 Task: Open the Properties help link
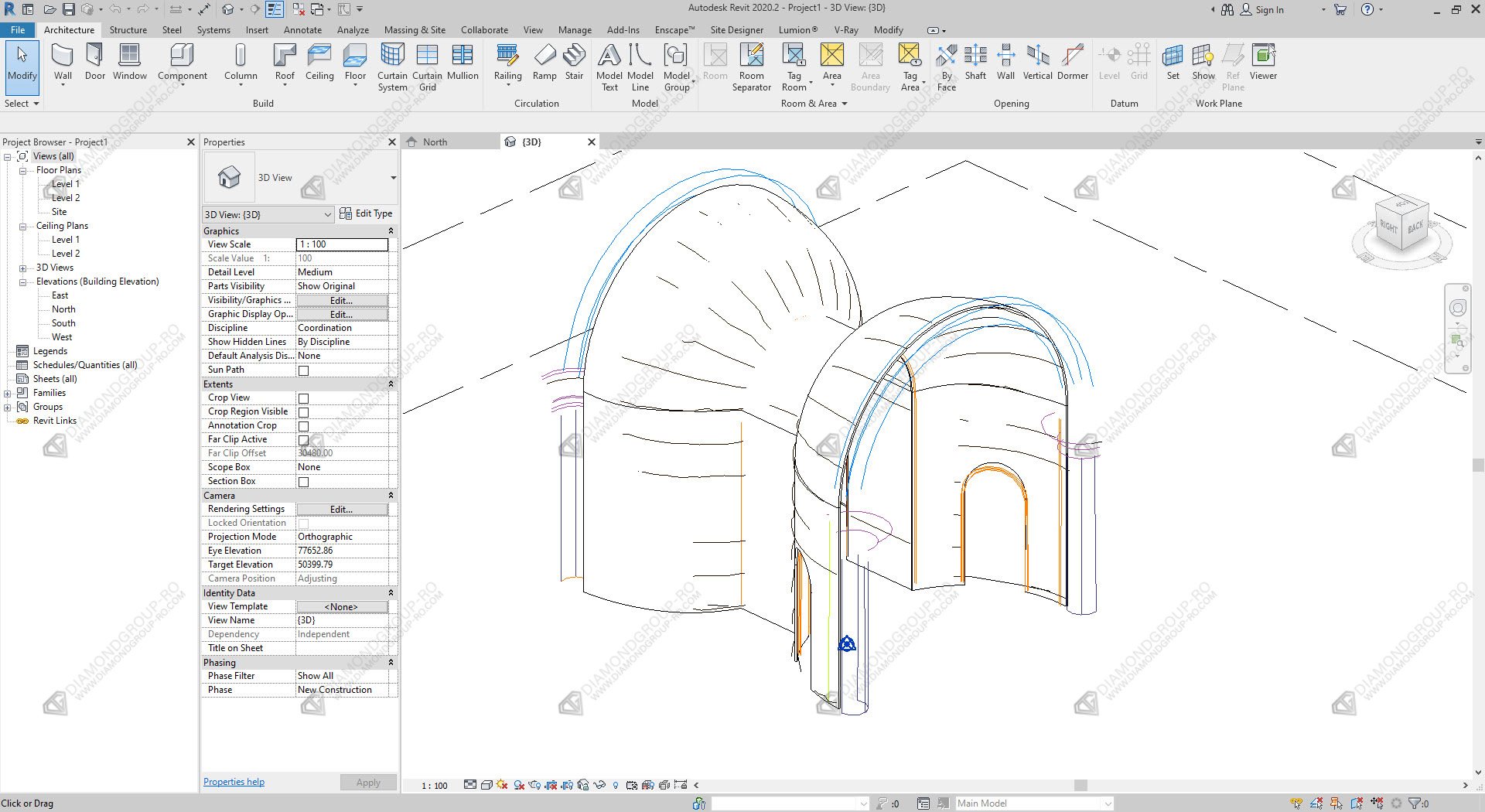coord(234,782)
